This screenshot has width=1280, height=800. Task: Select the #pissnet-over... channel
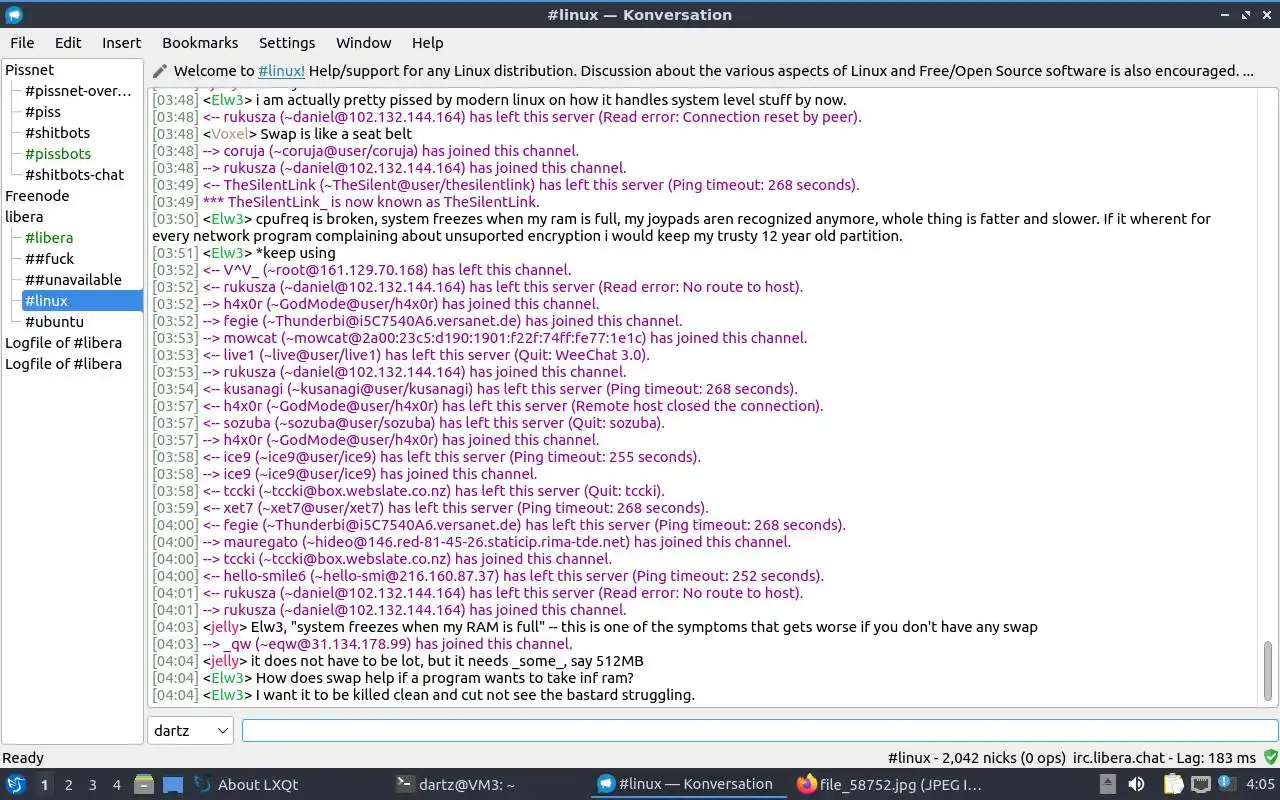78,91
